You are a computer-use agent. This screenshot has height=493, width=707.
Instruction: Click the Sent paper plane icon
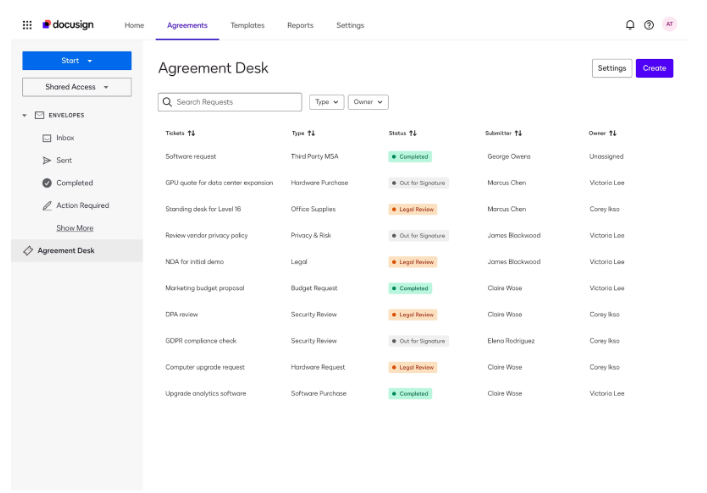(47, 160)
